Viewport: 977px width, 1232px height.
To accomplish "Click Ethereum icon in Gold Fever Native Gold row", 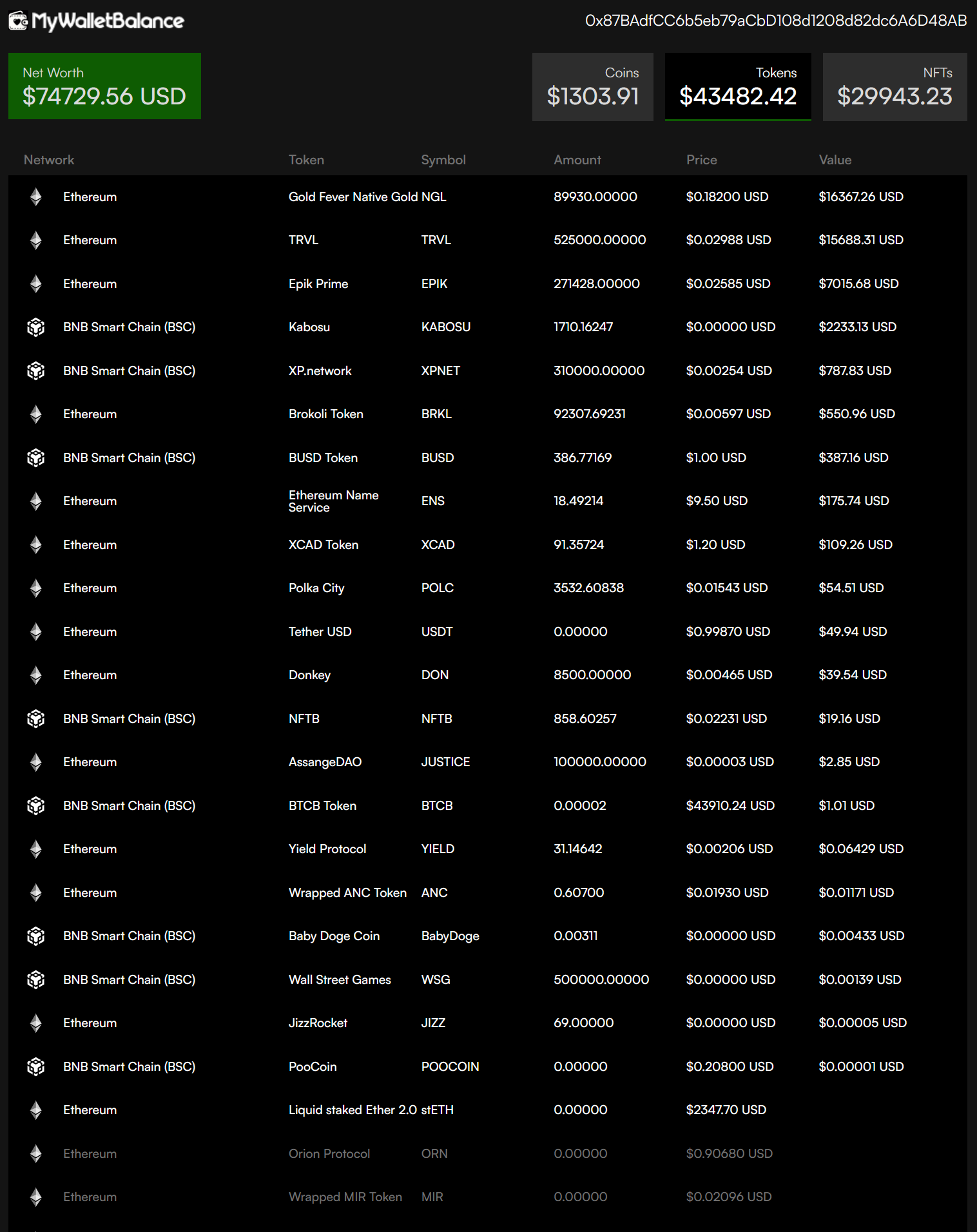I will click(x=36, y=197).
